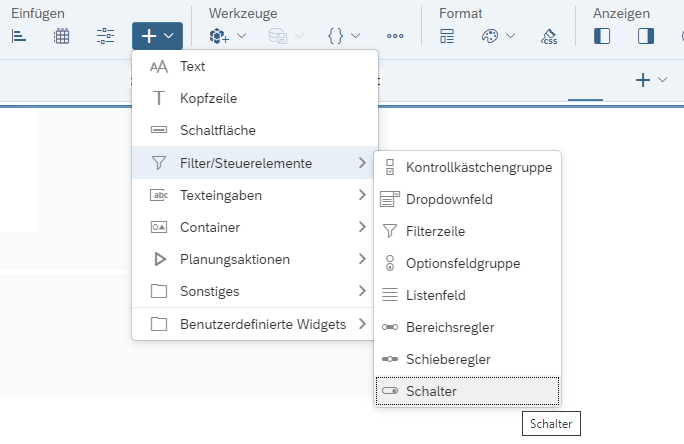Insert a Bereichsregler widget
684x444 pixels.
point(468,327)
